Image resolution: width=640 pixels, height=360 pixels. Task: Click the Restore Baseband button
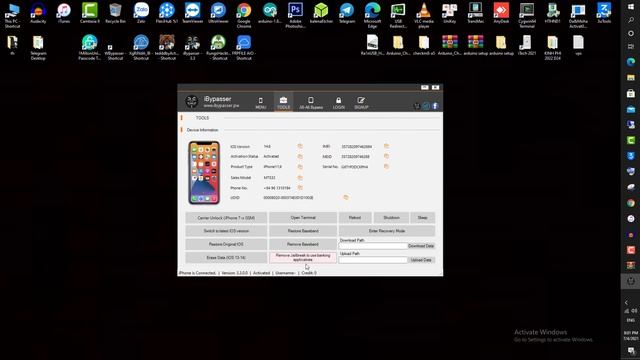click(x=303, y=231)
